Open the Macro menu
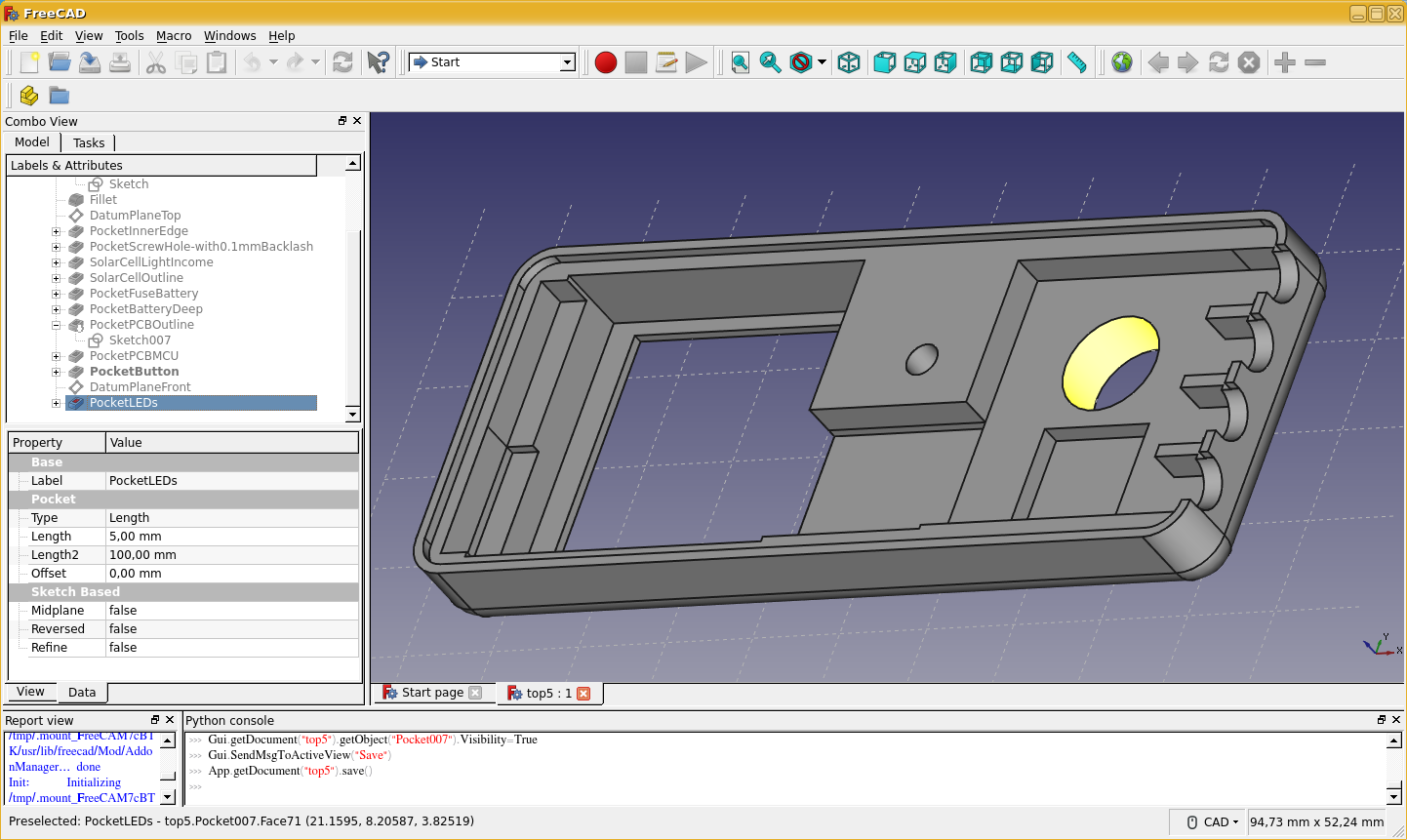Image resolution: width=1407 pixels, height=840 pixels. 174,36
